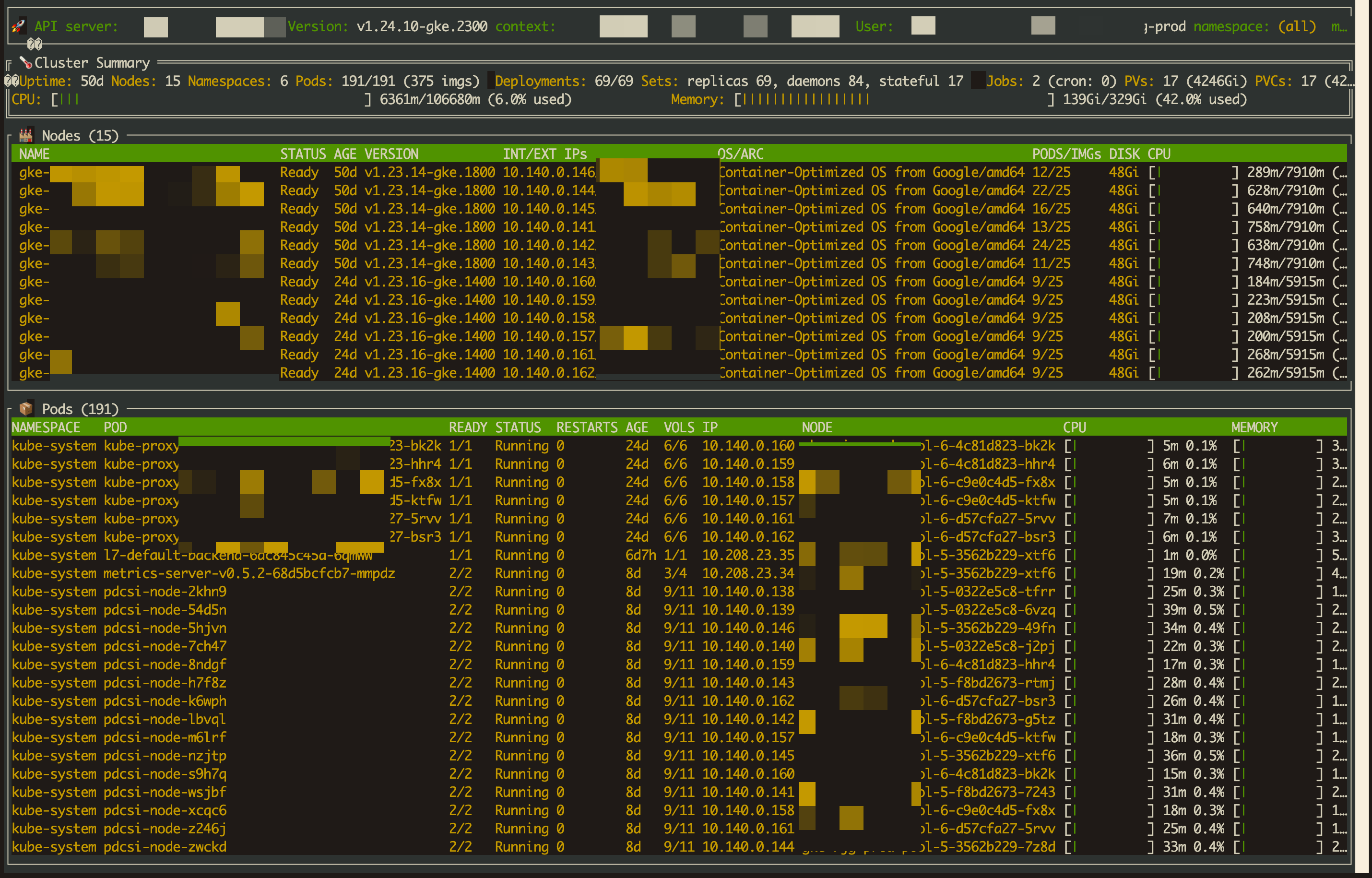1372x878 pixels.
Task: Select pod pdcsi-node-m6lrf
Action: 165,737
